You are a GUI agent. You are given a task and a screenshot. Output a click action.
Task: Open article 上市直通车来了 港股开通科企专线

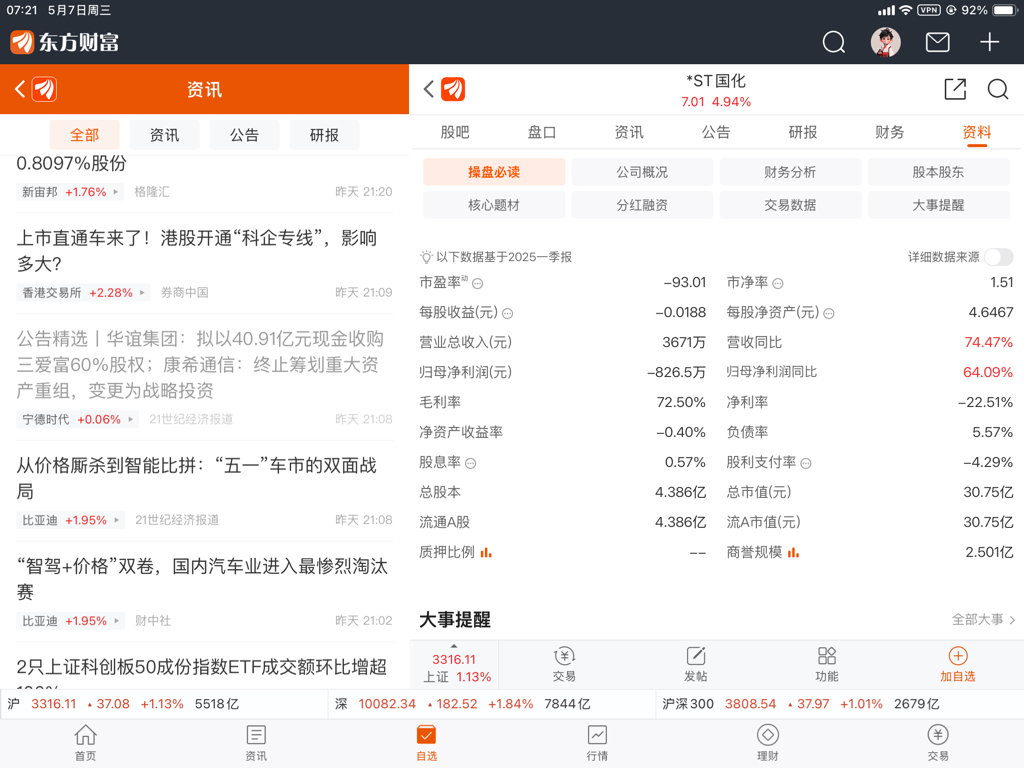click(197, 251)
